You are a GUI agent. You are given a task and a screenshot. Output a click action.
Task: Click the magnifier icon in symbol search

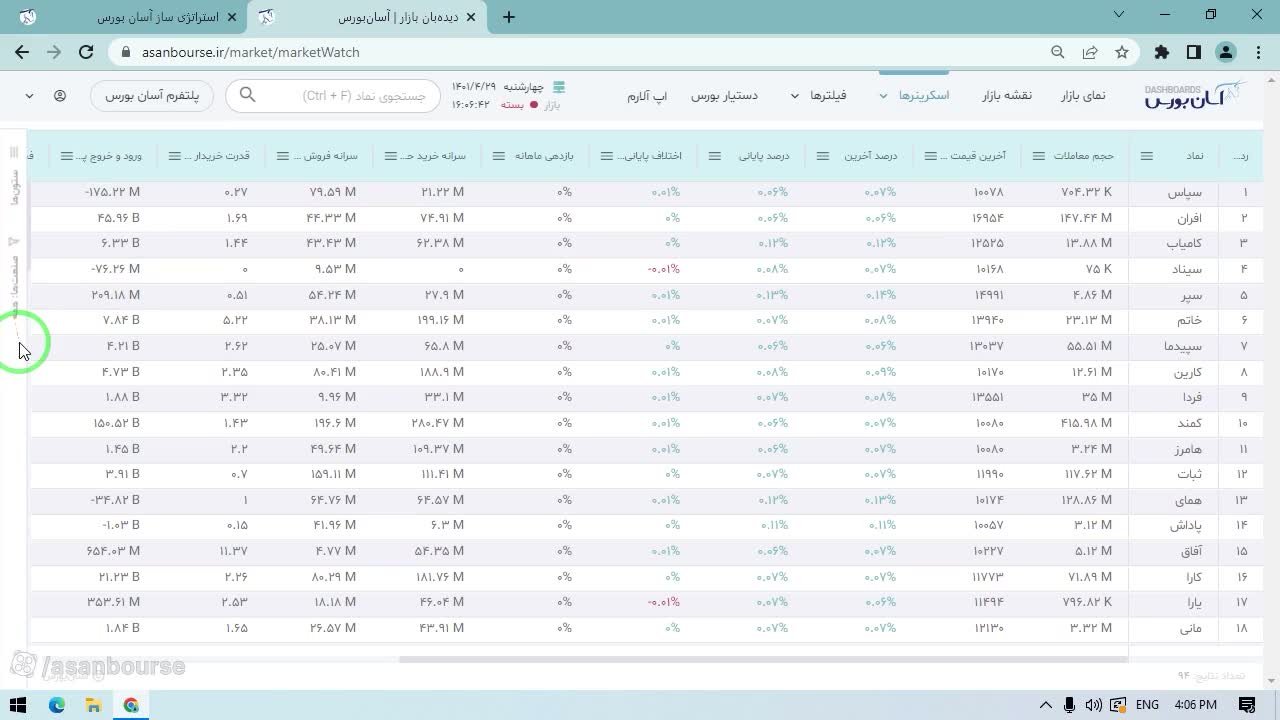tap(248, 95)
